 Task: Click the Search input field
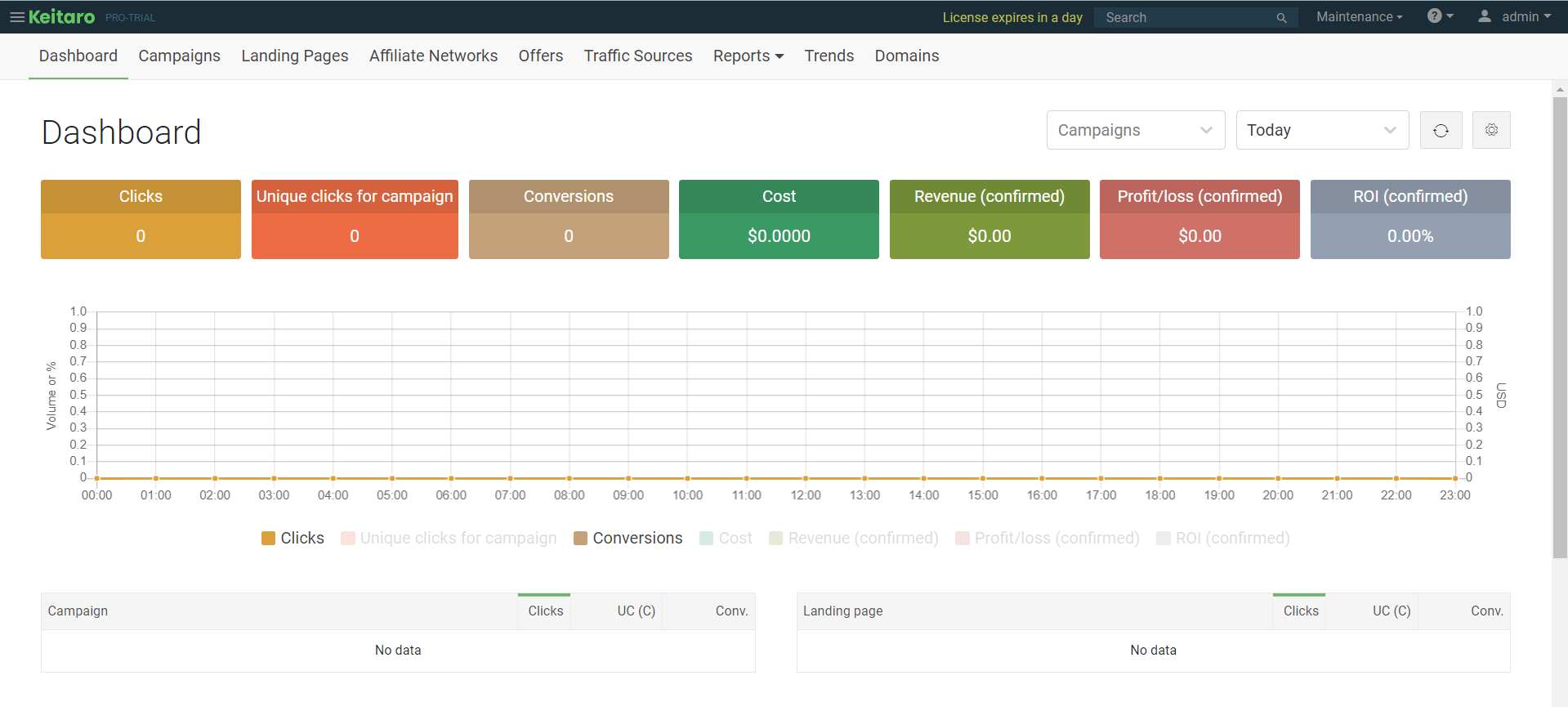click(x=1185, y=18)
